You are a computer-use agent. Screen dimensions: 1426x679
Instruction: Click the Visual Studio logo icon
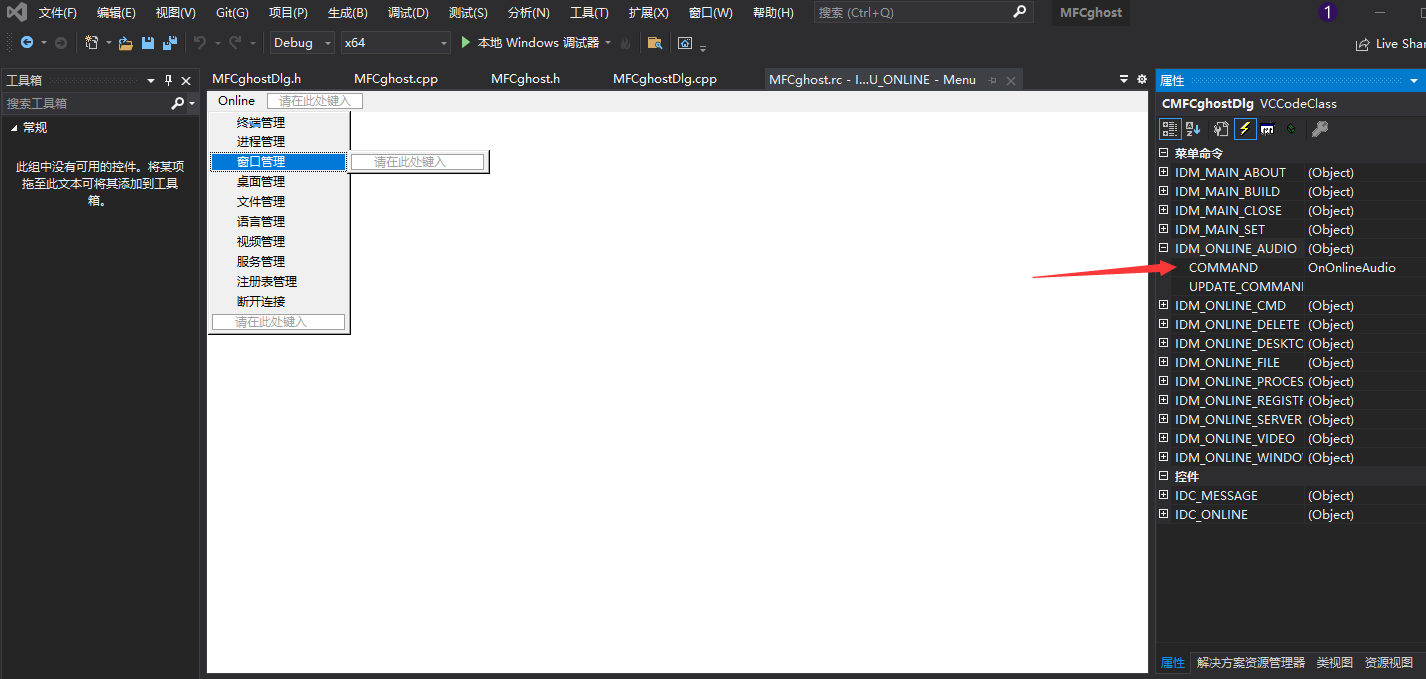pos(17,13)
